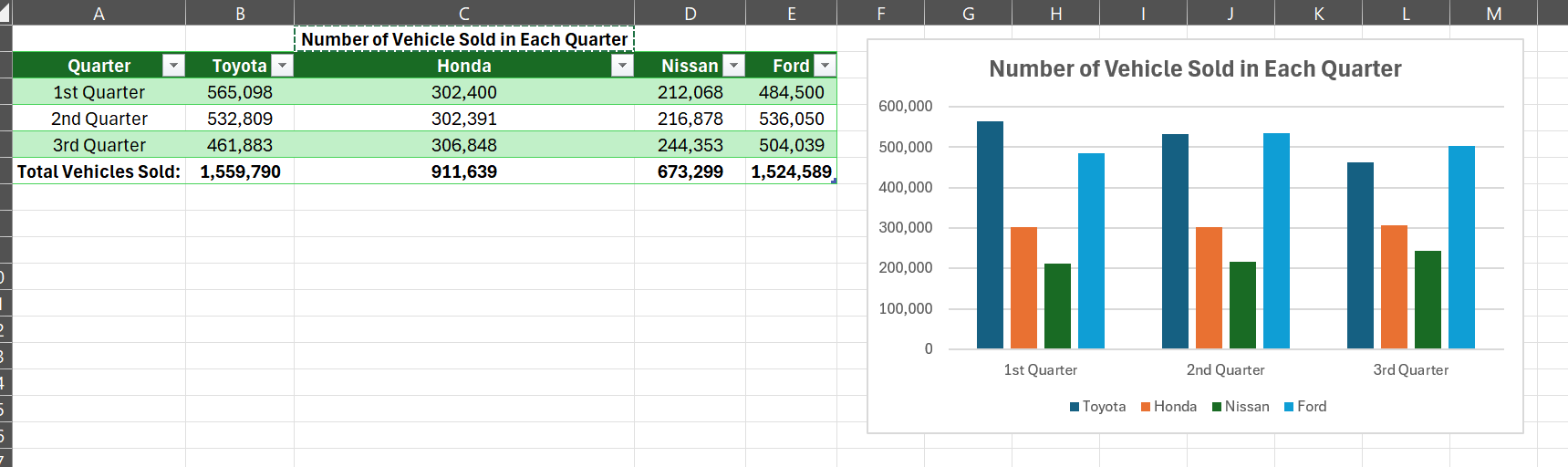Click the Toyota header cell

[240, 66]
